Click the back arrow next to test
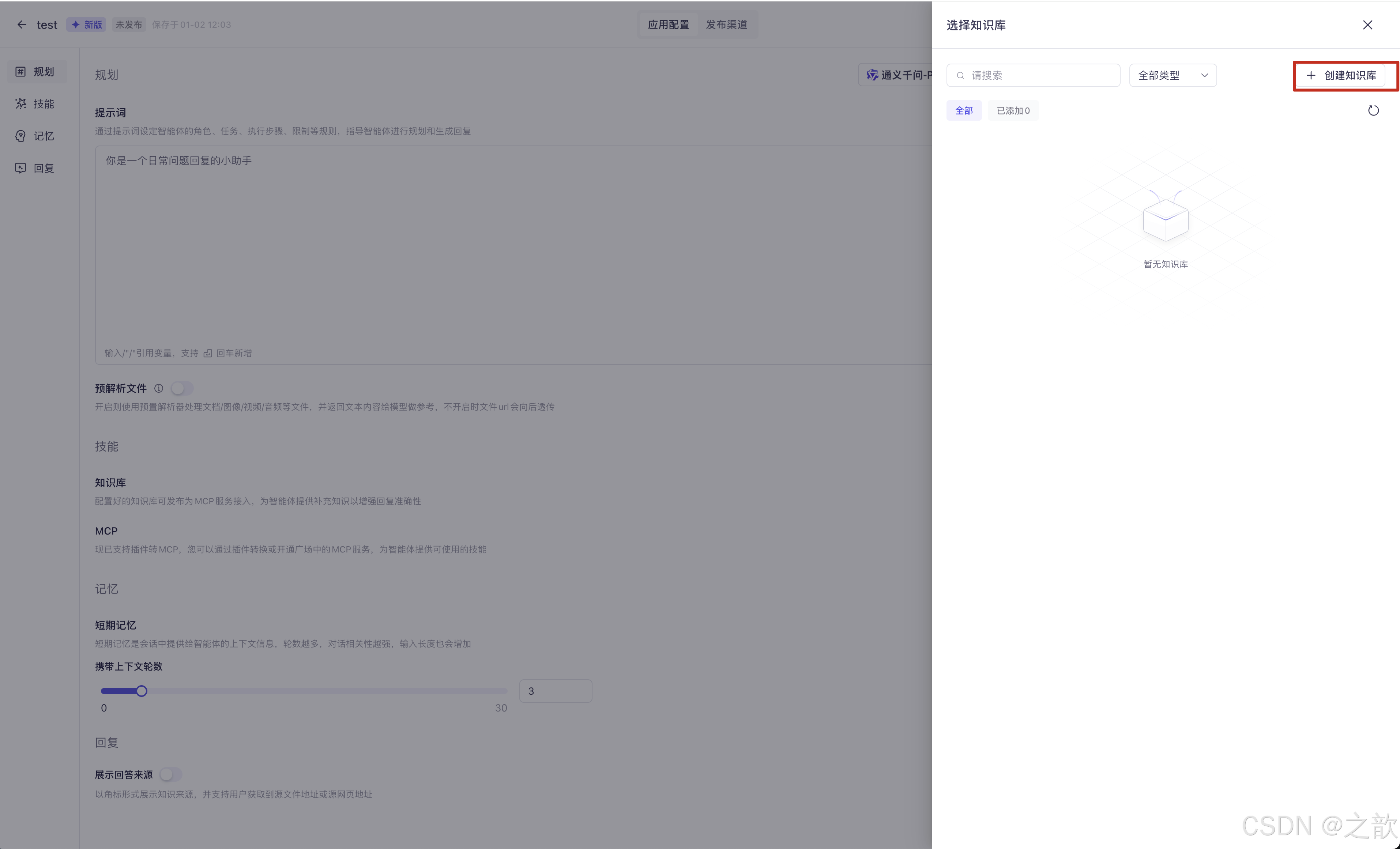1400x849 pixels. [x=22, y=24]
